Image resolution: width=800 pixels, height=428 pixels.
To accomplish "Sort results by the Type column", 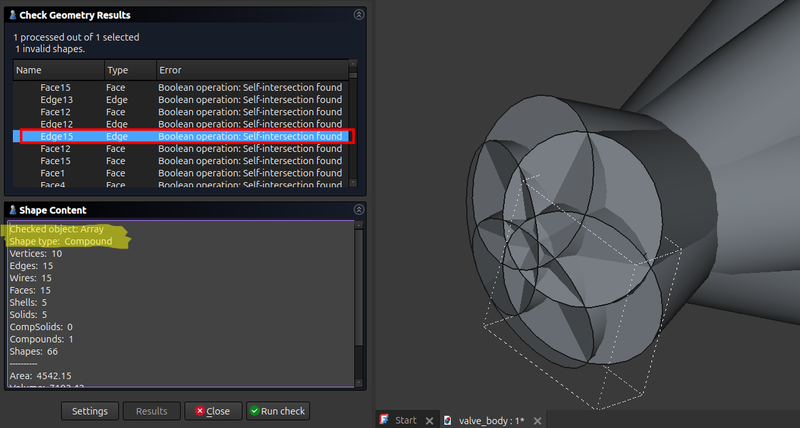I will (x=129, y=71).
